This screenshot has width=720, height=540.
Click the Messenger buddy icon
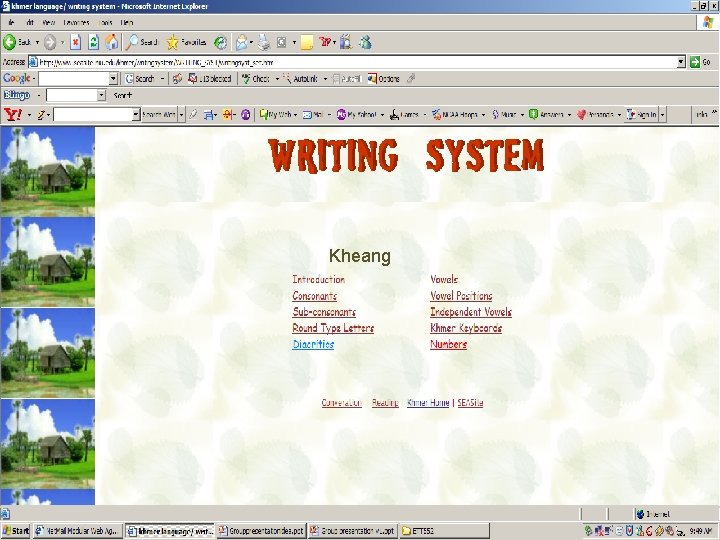pos(366,42)
